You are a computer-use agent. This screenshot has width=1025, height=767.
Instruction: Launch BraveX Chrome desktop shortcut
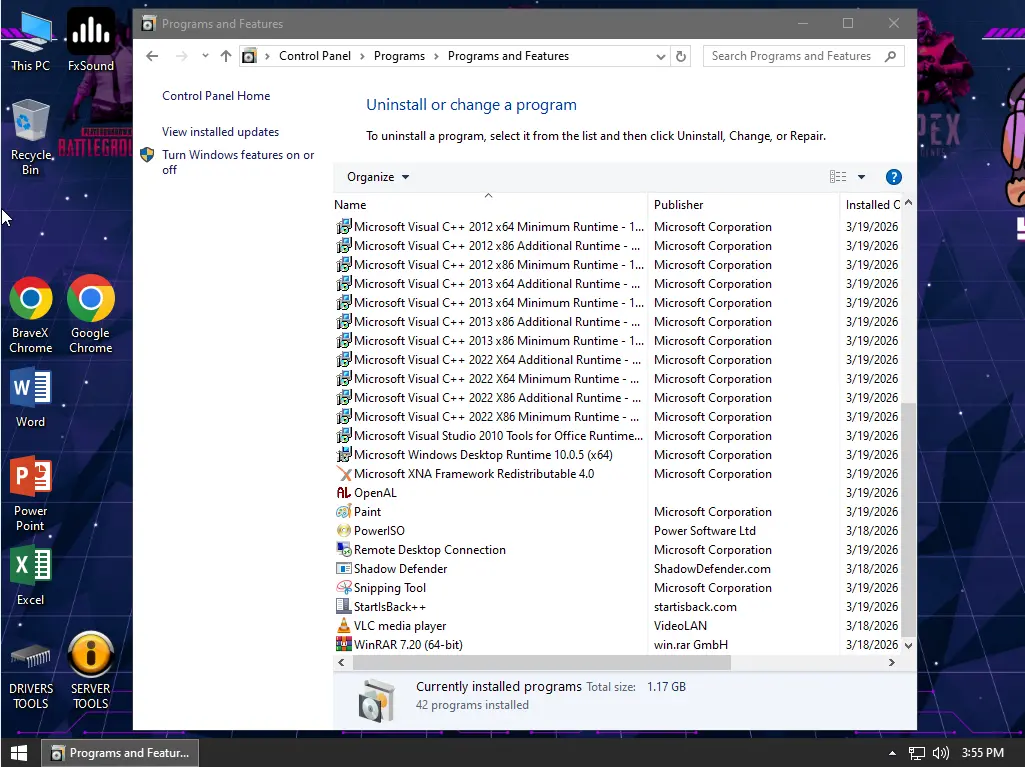(30, 315)
